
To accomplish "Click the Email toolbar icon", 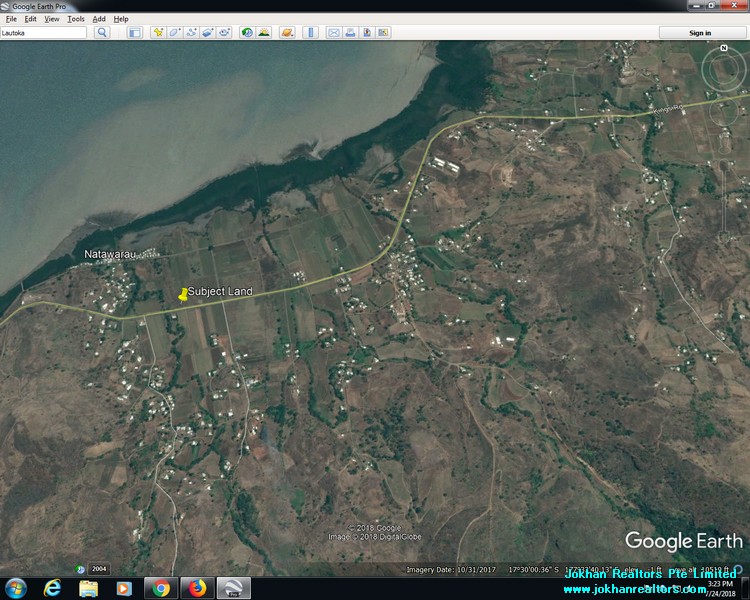I will coord(334,32).
